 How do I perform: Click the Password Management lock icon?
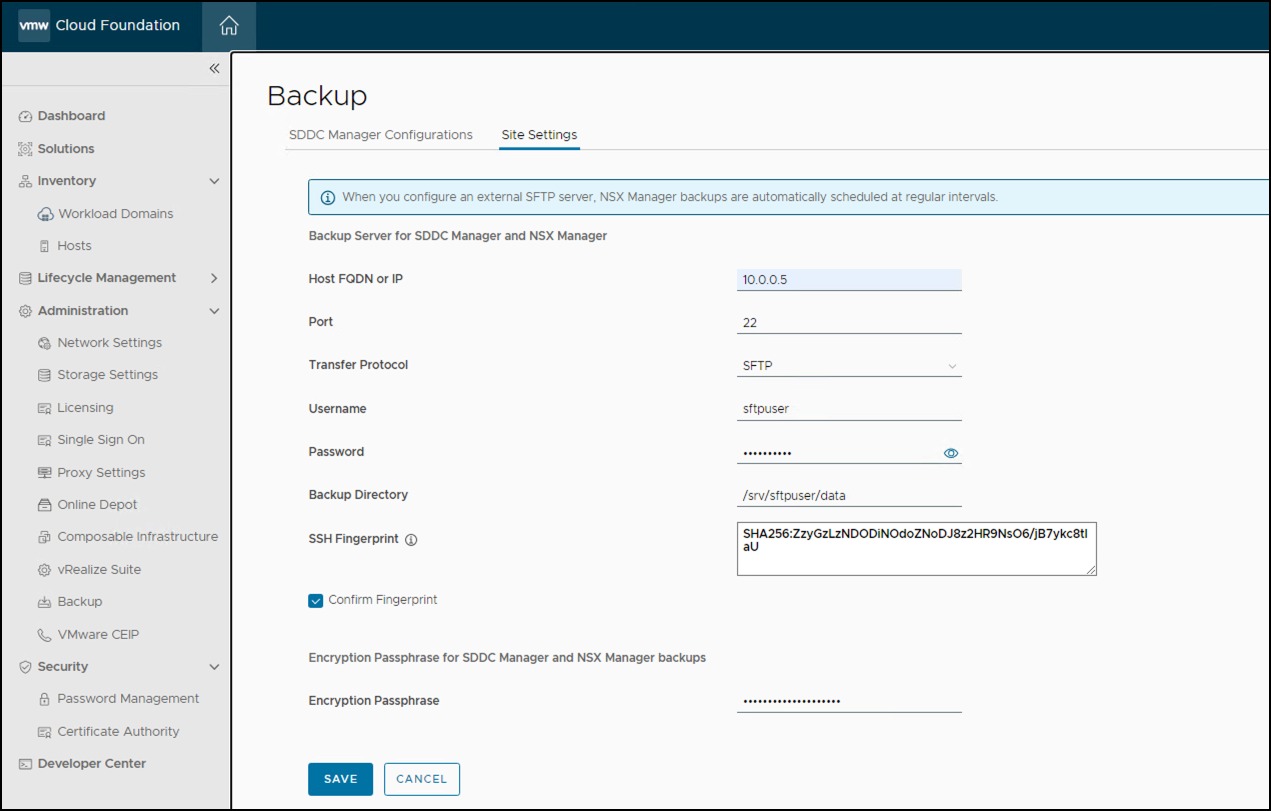44,699
